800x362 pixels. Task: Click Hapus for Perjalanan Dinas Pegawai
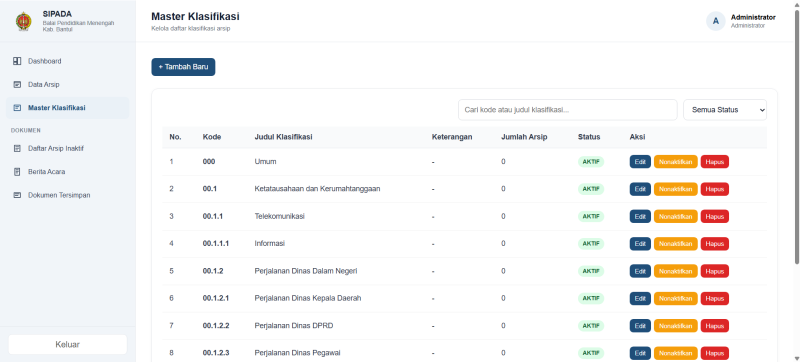(x=714, y=353)
